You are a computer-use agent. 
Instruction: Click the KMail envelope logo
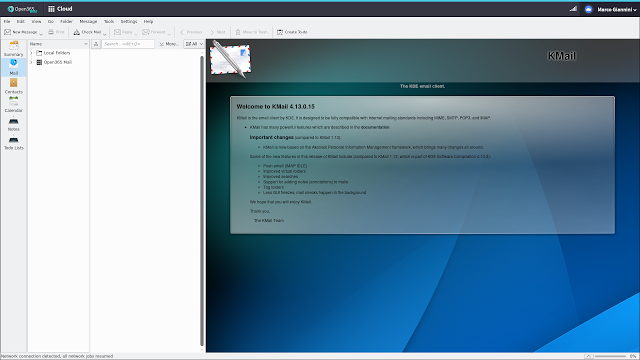click(231, 60)
